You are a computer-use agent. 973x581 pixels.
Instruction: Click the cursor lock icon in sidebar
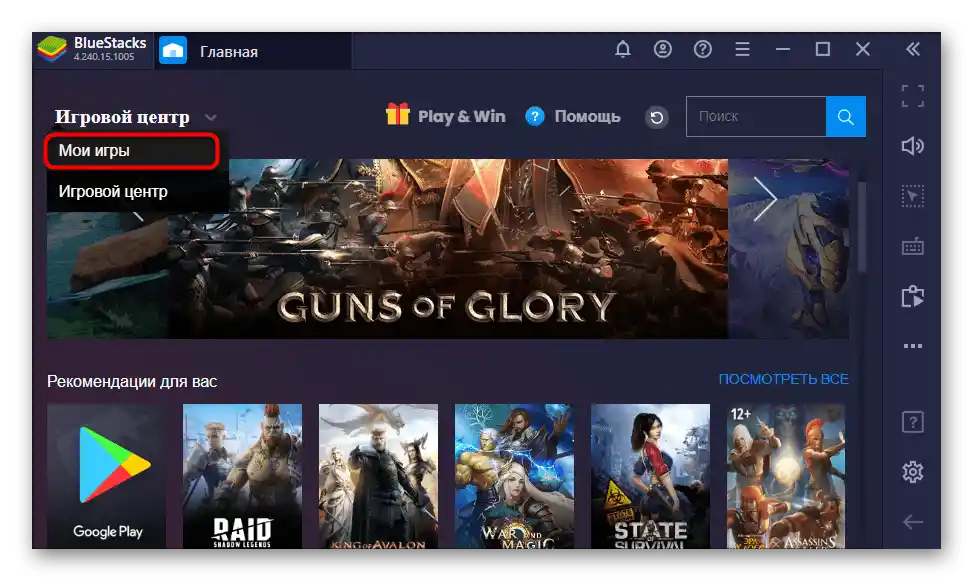913,196
